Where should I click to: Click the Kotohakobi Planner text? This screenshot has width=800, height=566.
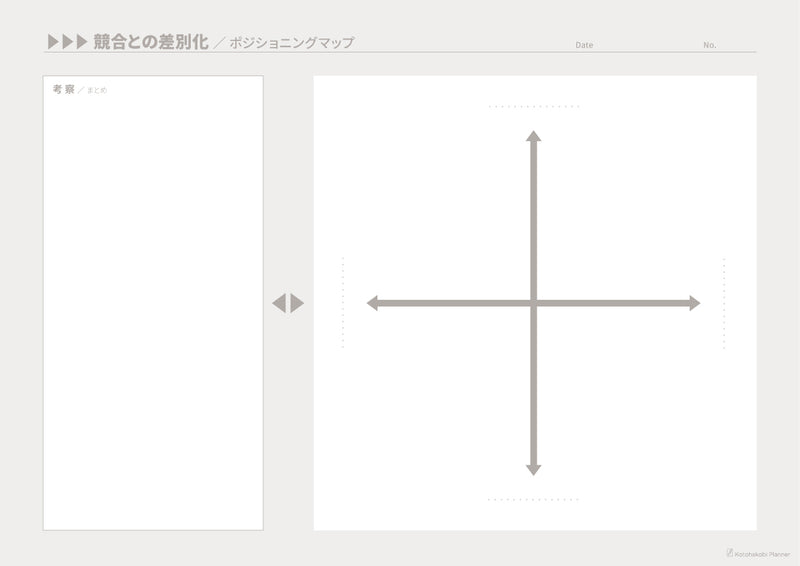pyautogui.click(x=762, y=554)
